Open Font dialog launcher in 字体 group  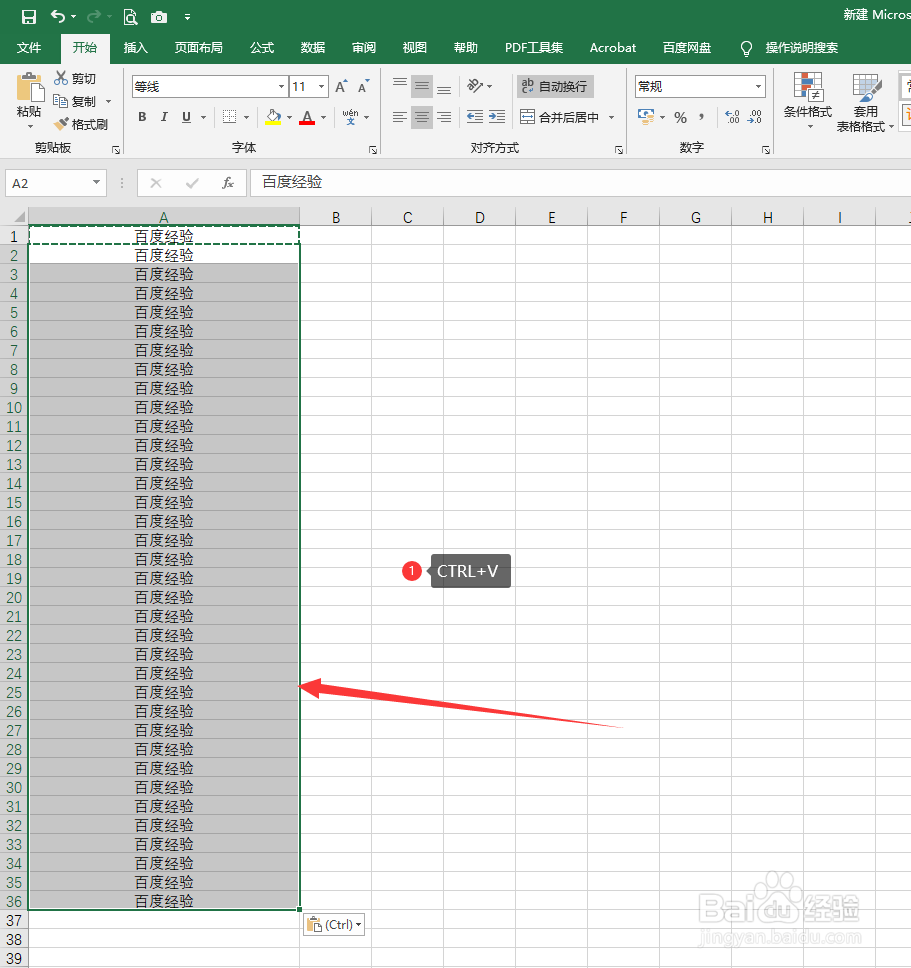pos(373,150)
